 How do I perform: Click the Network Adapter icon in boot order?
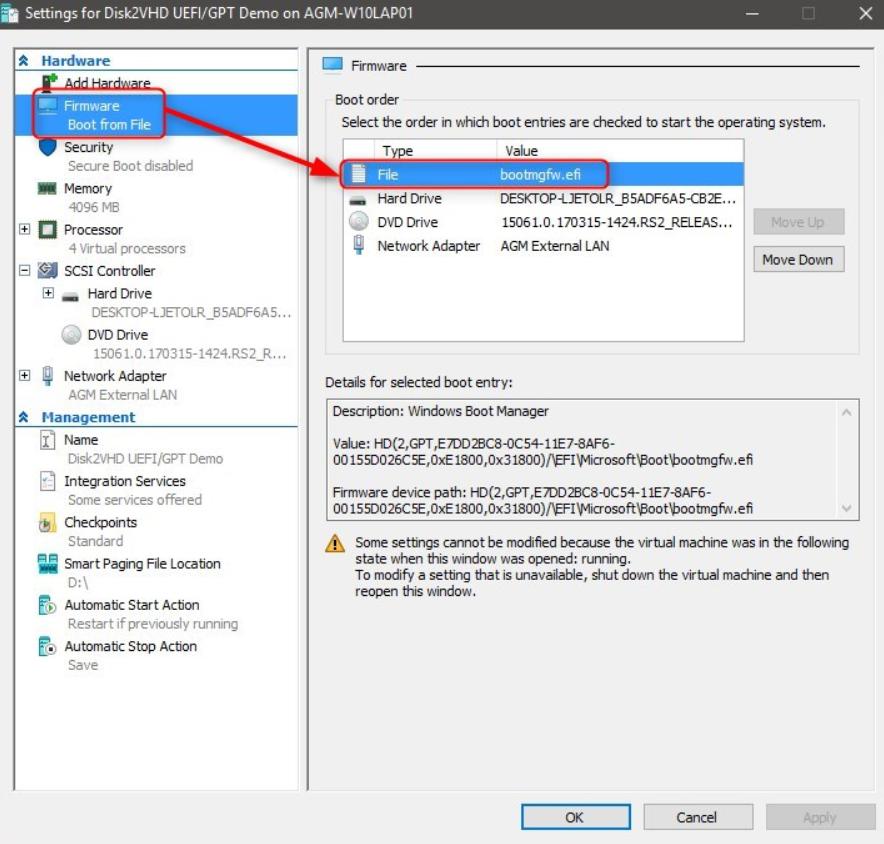coord(359,245)
